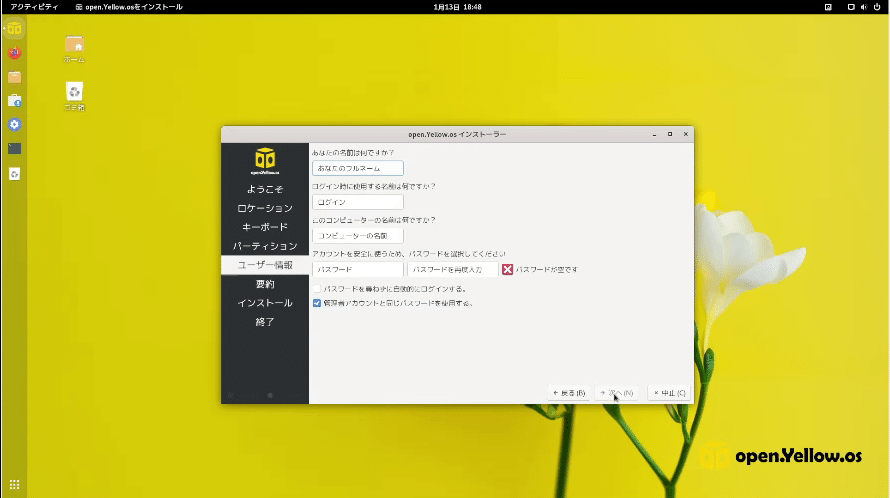This screenshot has height=498, width=890.
Task: Click the red X password error icon
Action: [507, 269]
